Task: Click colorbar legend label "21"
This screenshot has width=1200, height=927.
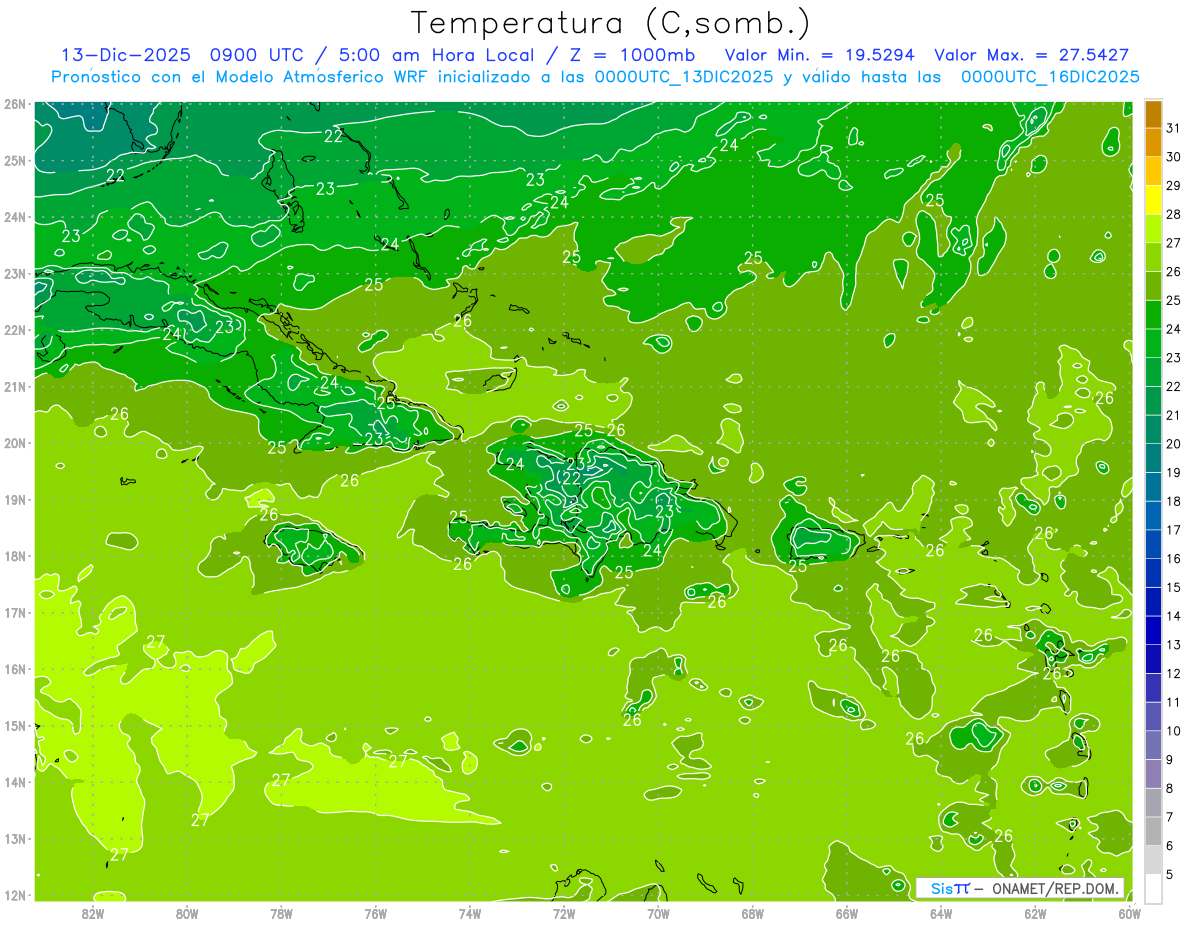Action: point(1174,414)
